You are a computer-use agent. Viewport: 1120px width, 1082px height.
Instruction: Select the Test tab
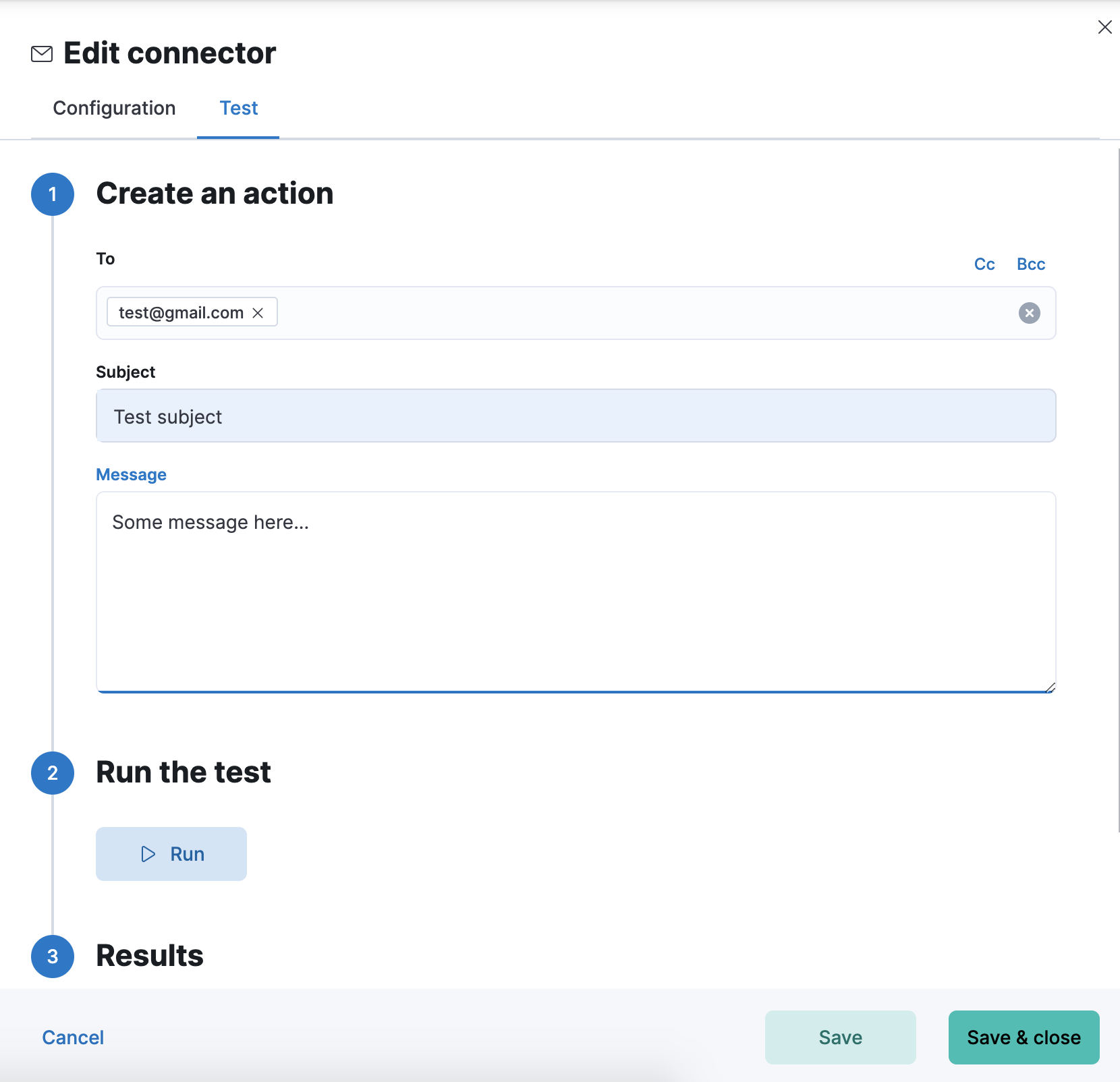click(x=239, y=109)
